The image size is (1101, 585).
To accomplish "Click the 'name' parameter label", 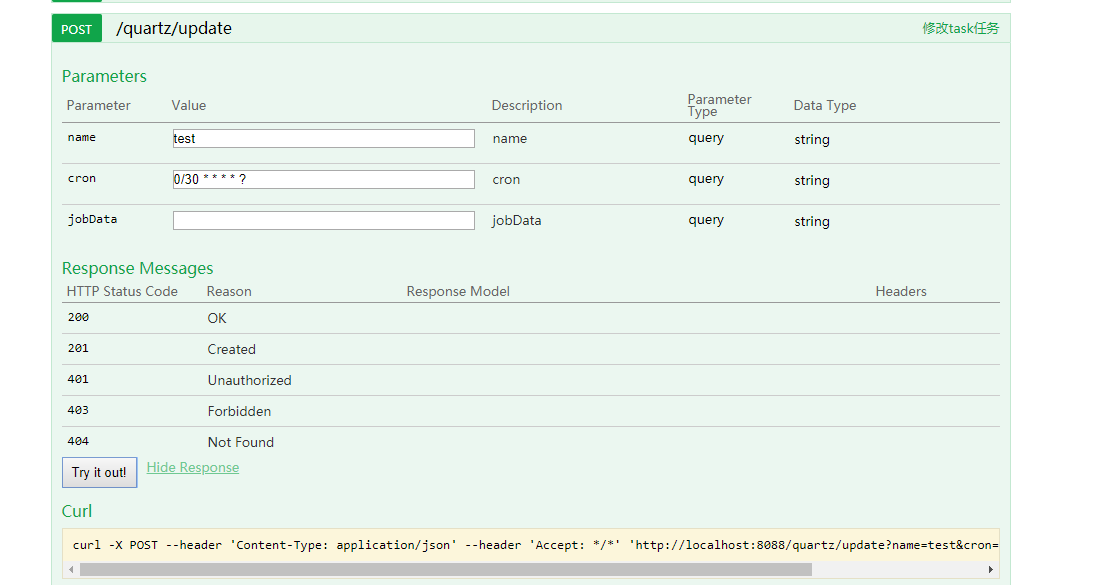I will 81,138.
